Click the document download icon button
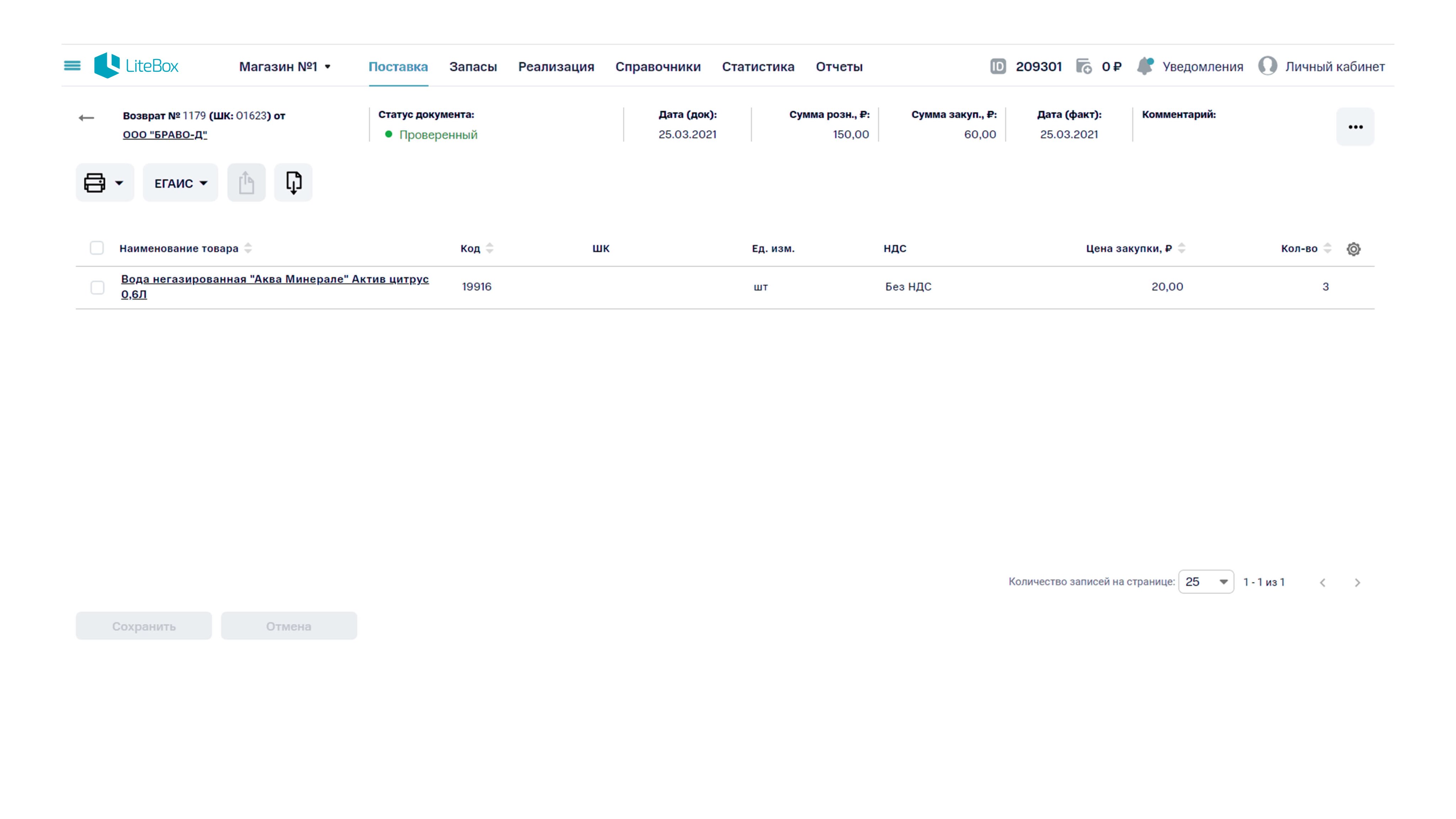Viewport: 1456px width, 819px height. point(293,183)
